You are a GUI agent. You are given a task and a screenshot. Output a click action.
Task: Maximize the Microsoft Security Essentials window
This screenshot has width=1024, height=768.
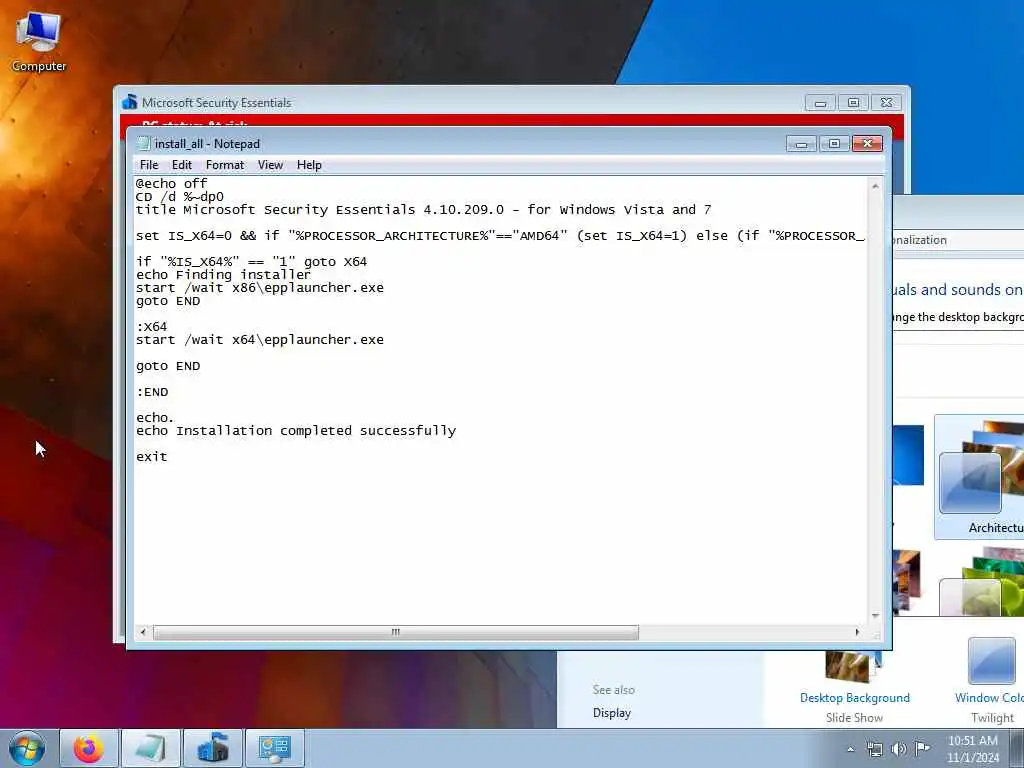pos(853,103)
